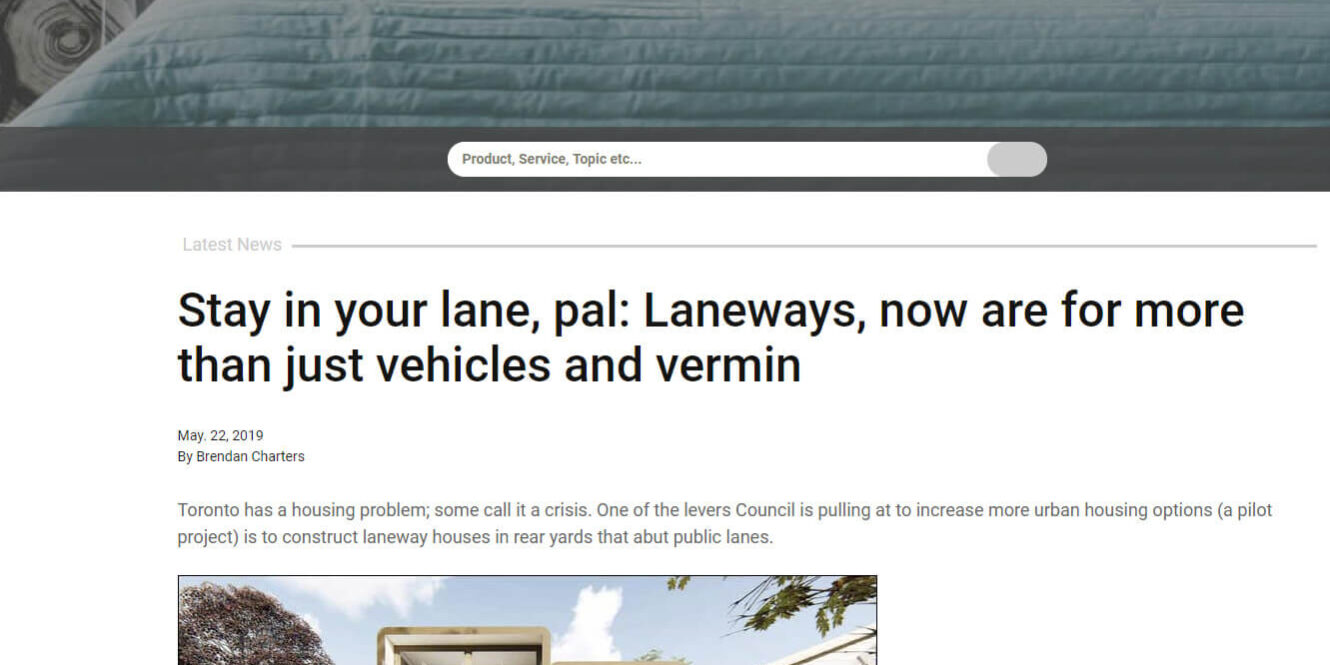Screen dimensions: 1330x665
Task: Click the beige building frame in the photo
Action: click(462, 645)
